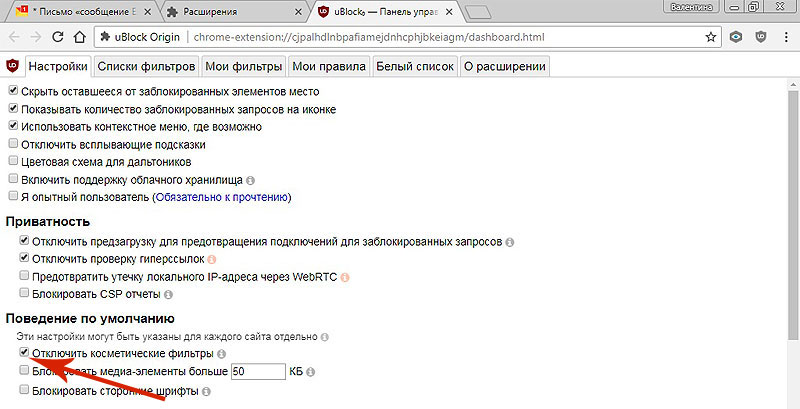Image resolution: width=800 pixels, height=409 pixels.
Task: Click the uBlock logo beside the Настройки tab
Action: click(12, 66)
